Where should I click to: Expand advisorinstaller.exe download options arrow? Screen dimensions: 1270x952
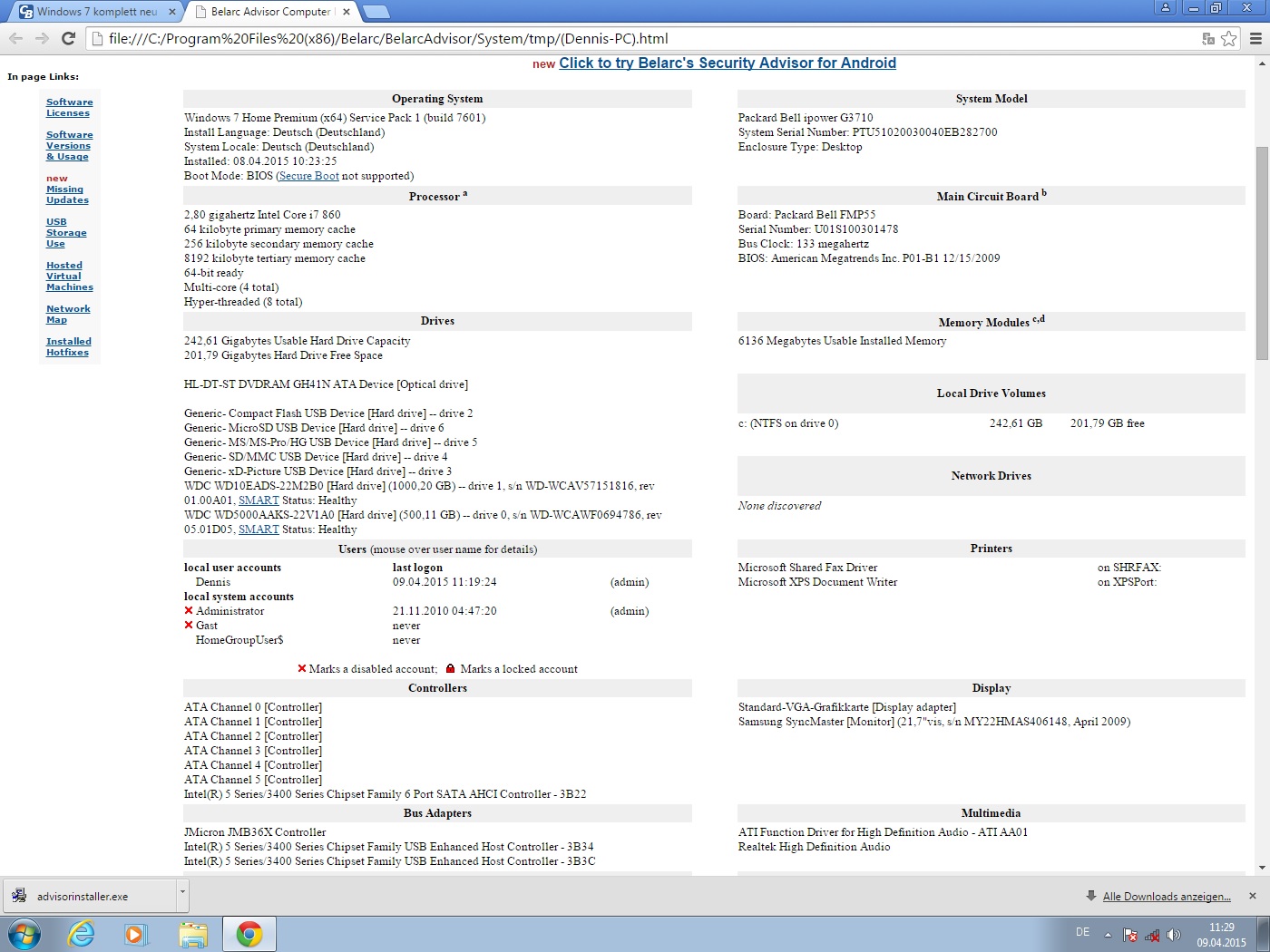(182, 895)
